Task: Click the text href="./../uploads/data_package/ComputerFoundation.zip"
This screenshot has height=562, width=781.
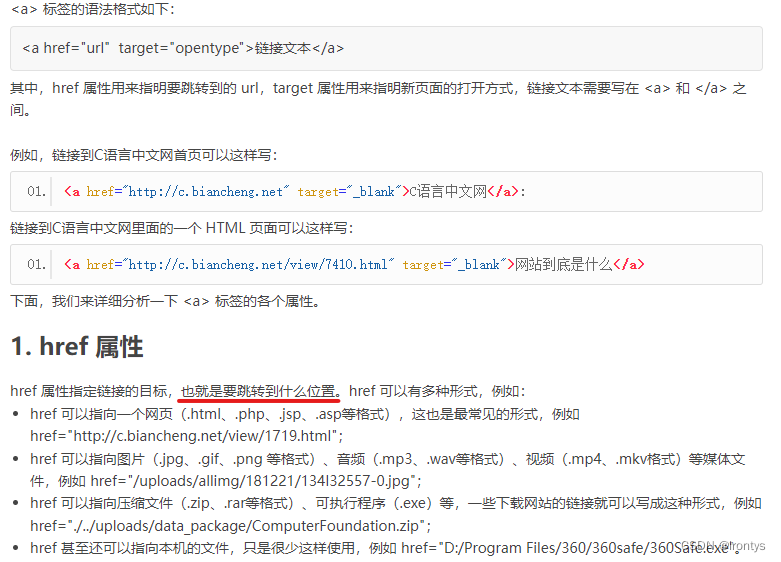Action: pos(231,526)
